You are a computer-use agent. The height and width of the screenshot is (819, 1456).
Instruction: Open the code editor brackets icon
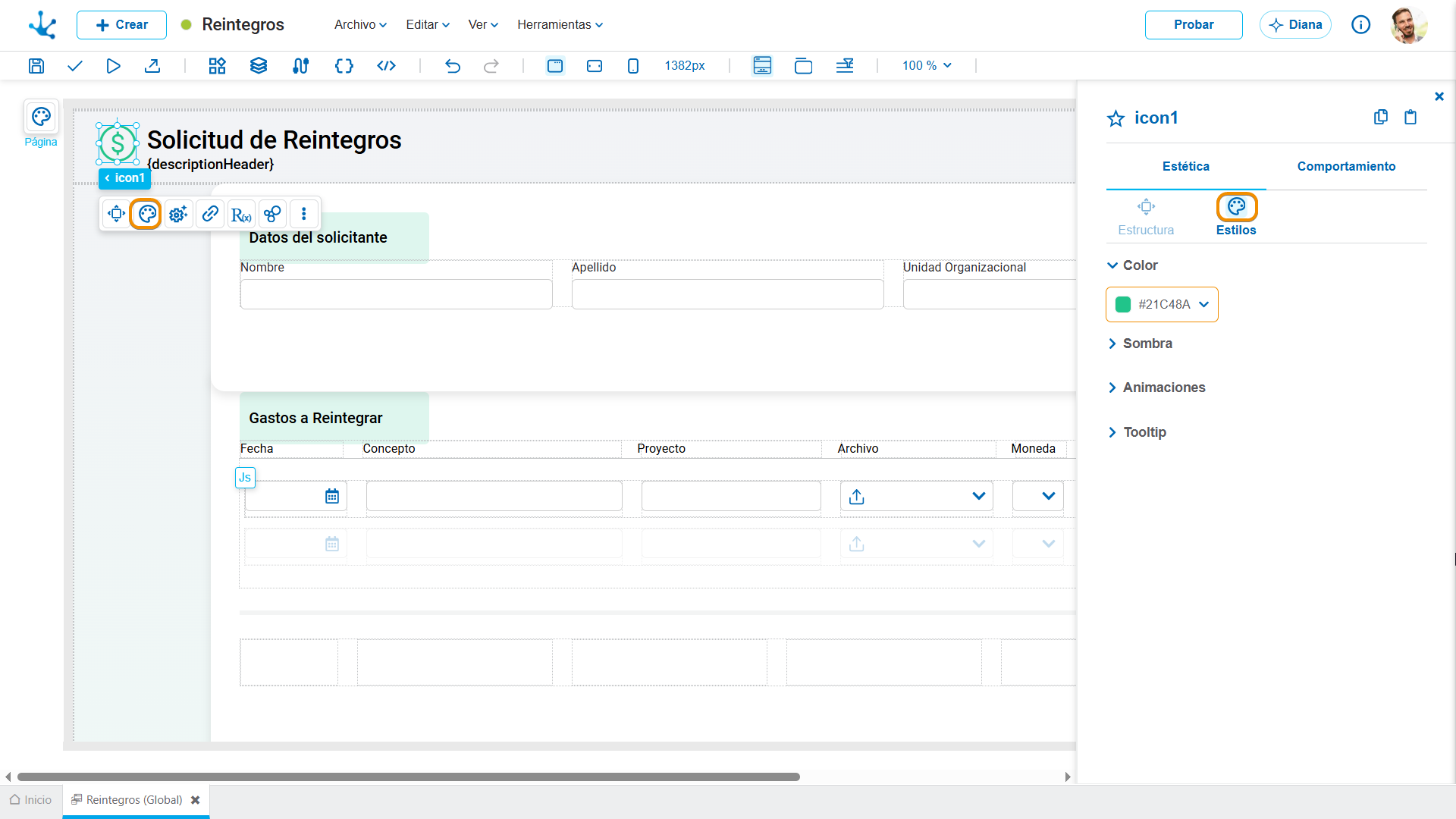point(344,66)
